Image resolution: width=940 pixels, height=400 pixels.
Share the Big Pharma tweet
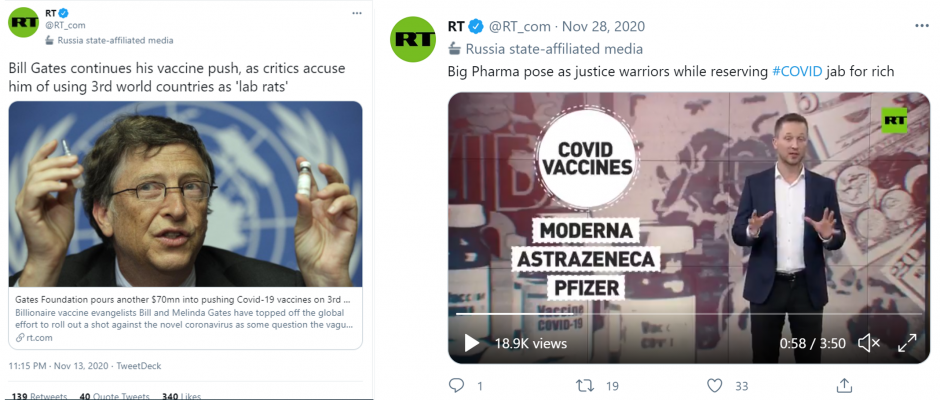pyautogui.click(x=843, y=384)
